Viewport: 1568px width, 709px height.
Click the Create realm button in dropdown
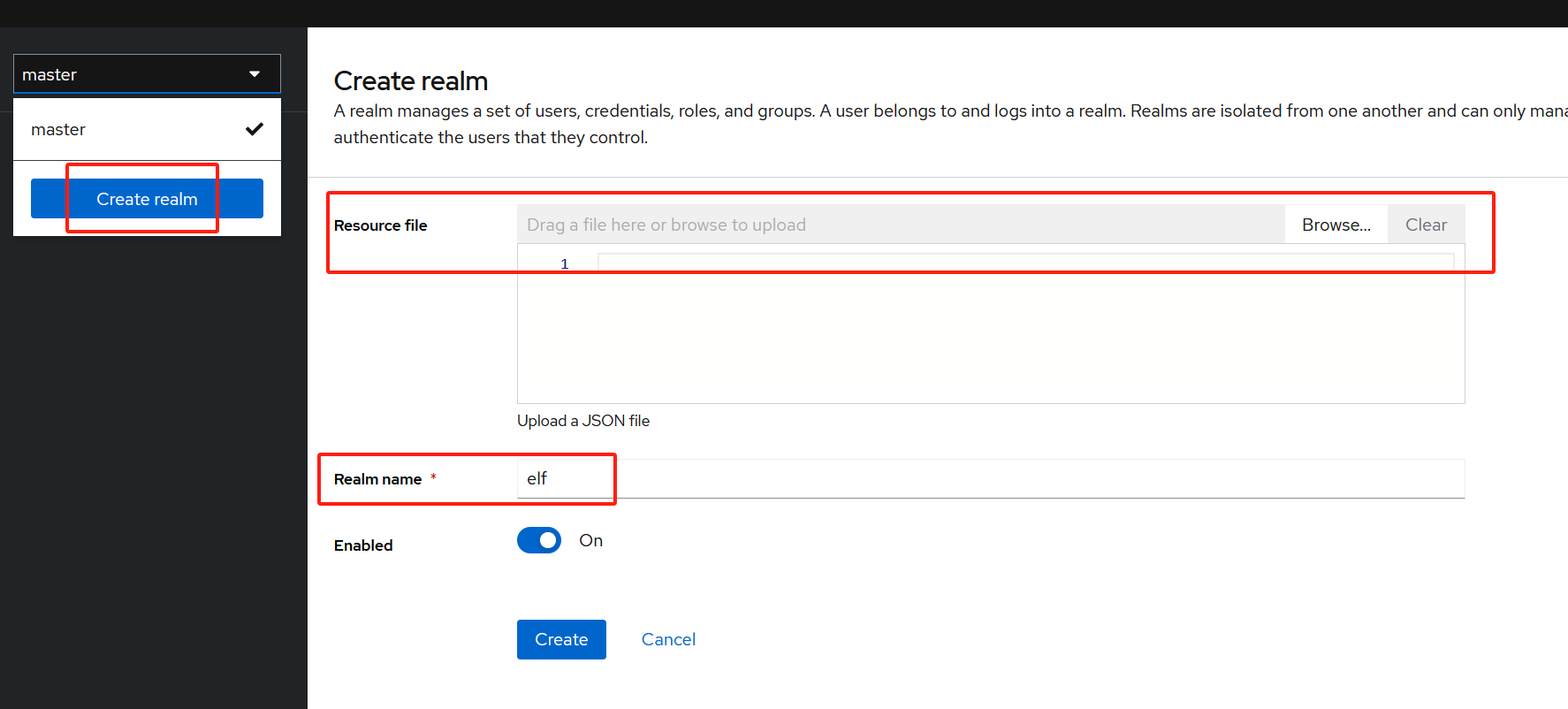[x=147, y=199]
